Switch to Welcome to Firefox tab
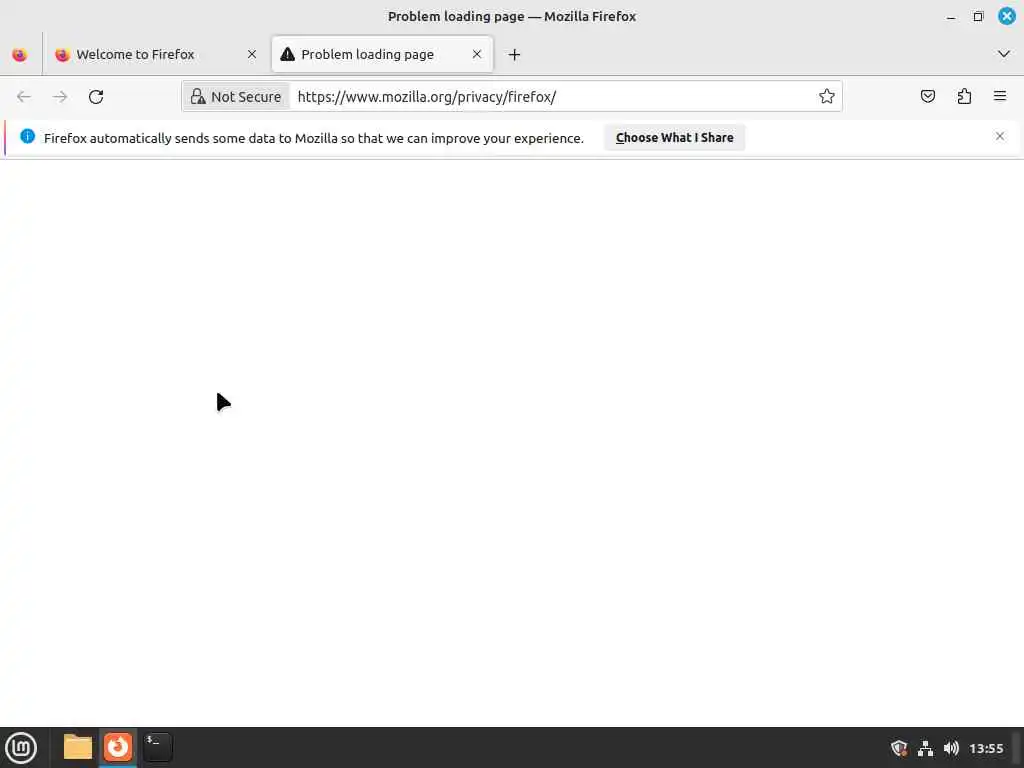The width and height of the screenshot is (1024, 768). click(155, 55)
